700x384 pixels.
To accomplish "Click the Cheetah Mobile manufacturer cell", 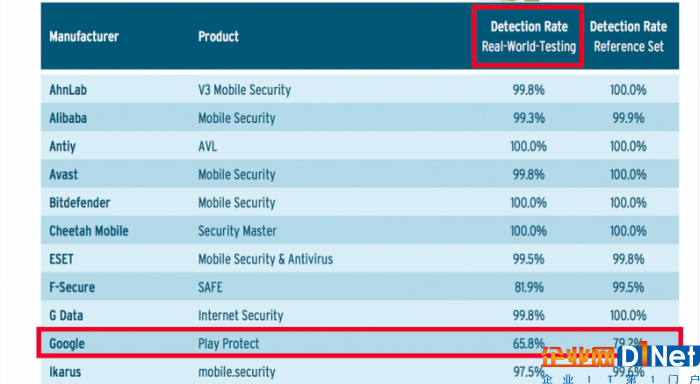I will coord(89,231).
